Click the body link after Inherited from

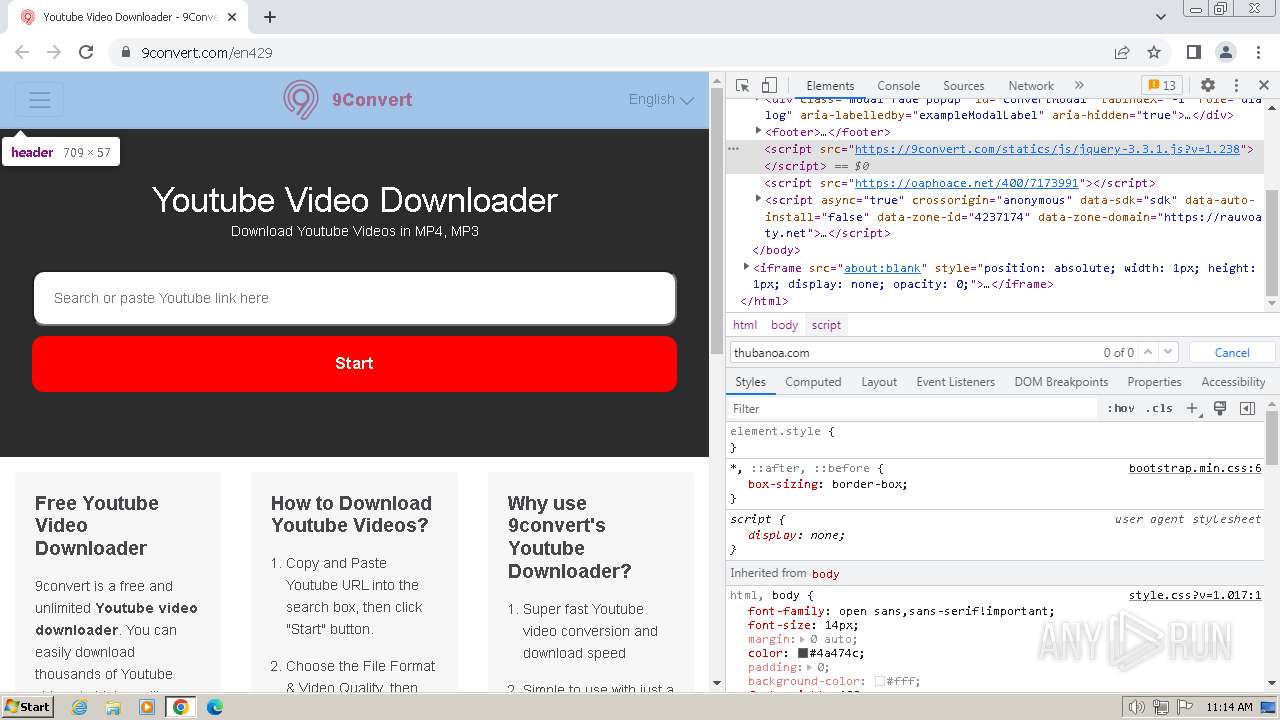click(x=826, y=574)
